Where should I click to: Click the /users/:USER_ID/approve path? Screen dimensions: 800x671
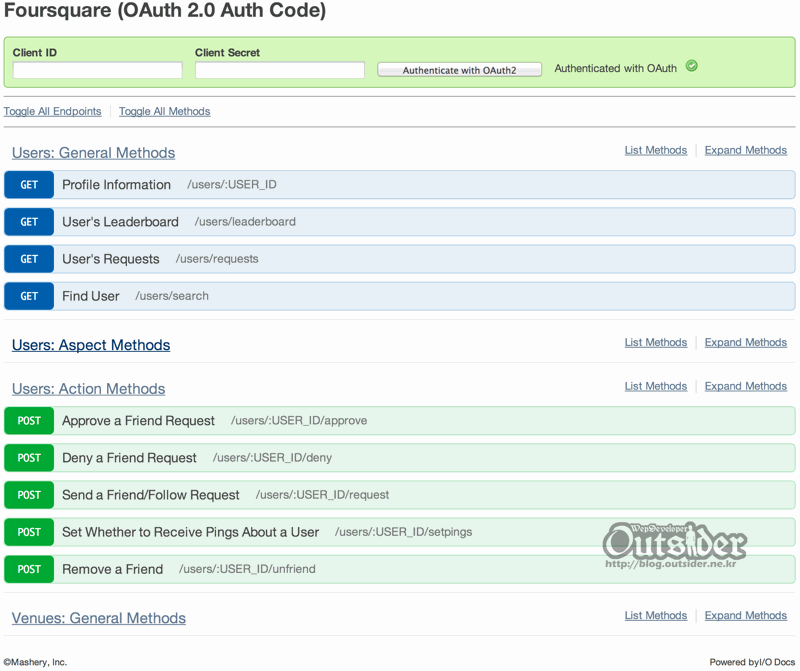[x=298, y=420]
